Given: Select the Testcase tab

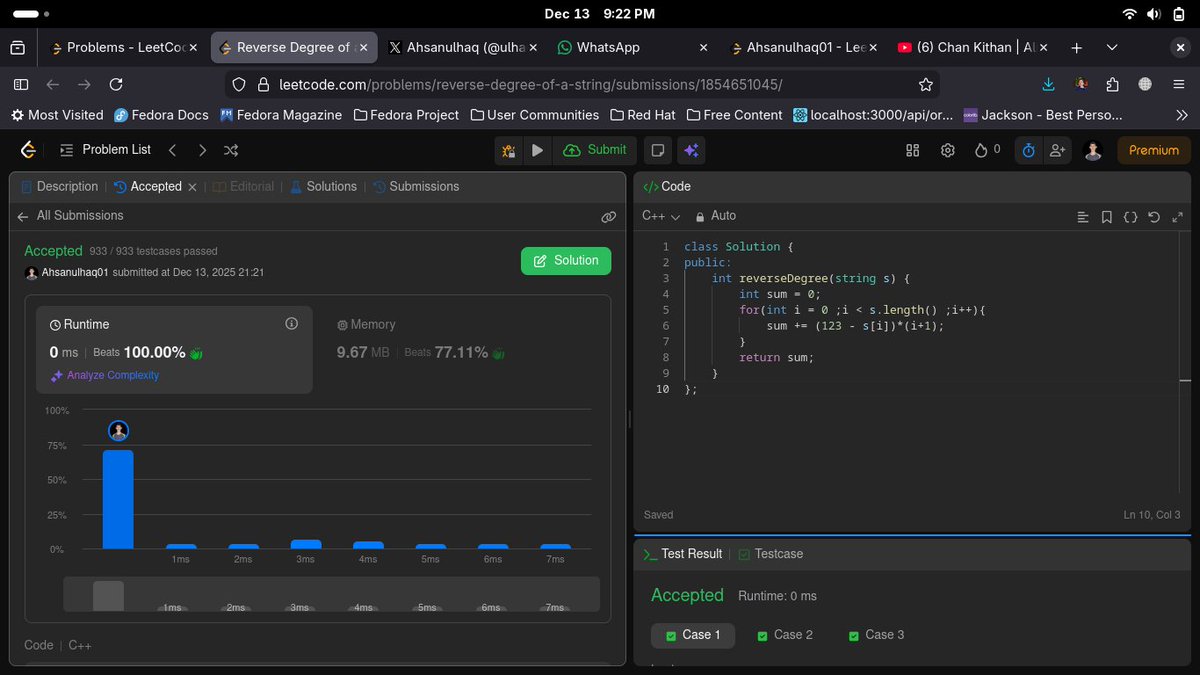Looking at the screenshot, I should [770, 554].
